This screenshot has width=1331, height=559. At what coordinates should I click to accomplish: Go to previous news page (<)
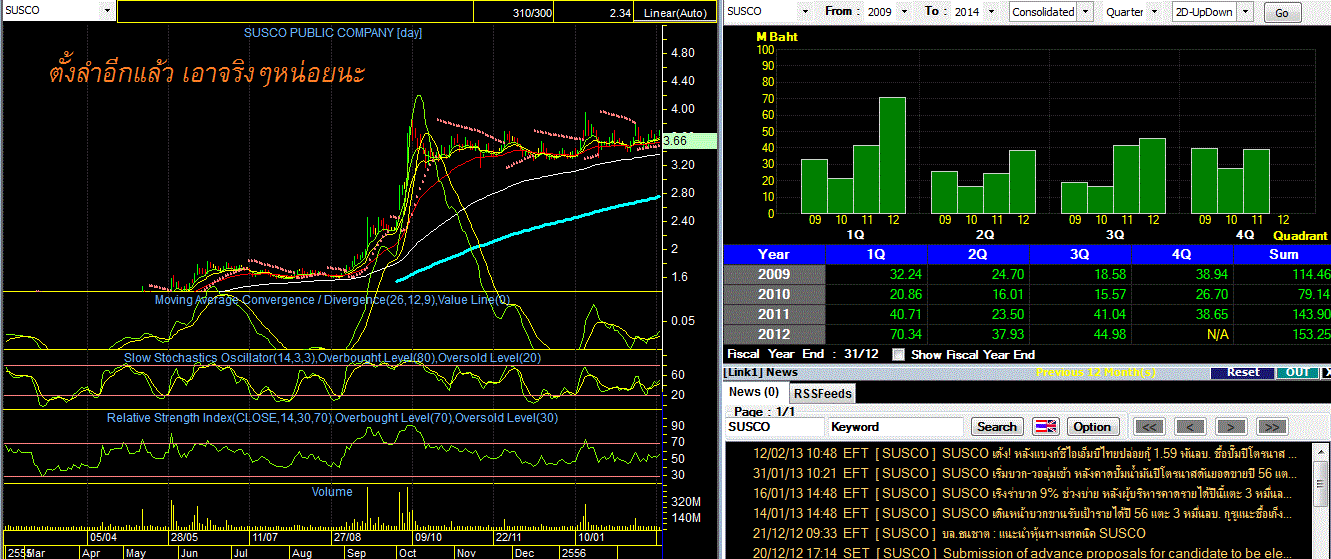1190,426
